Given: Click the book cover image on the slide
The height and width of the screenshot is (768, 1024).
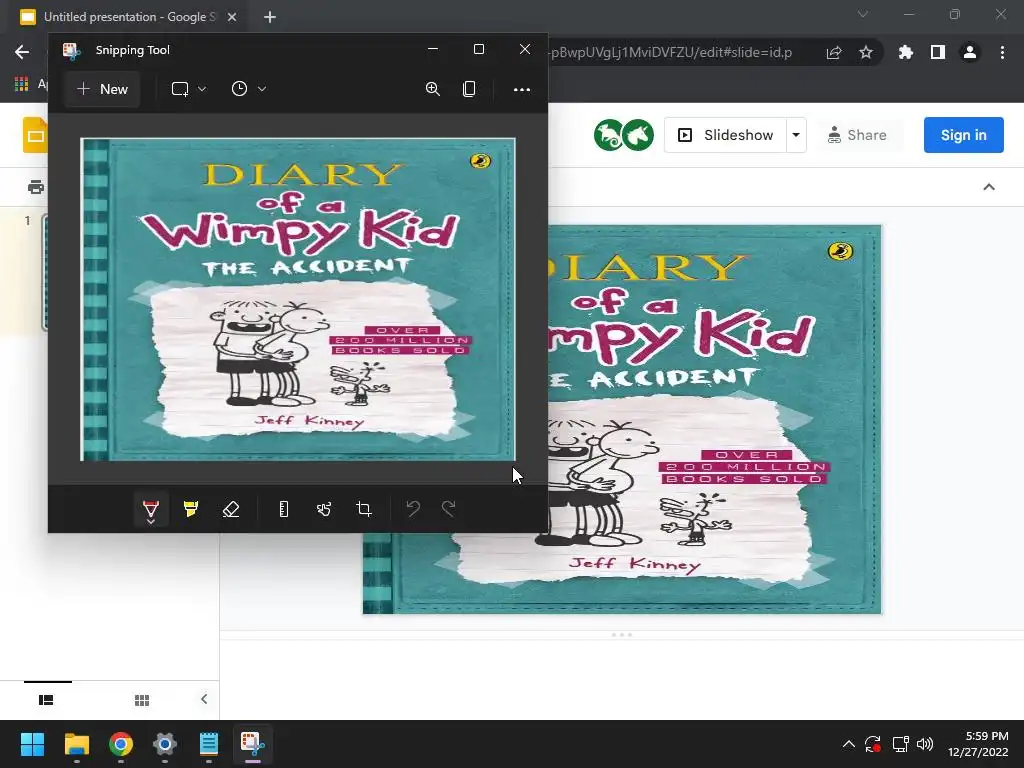Looking at the screenshot, I should coord(714,419).
